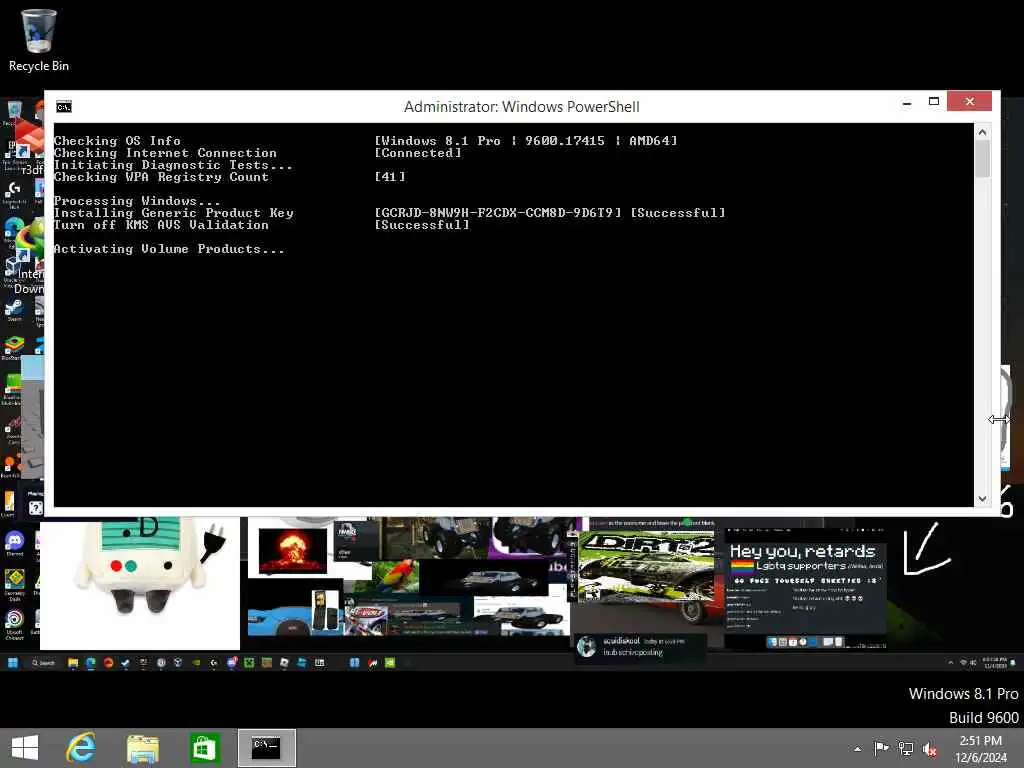Click the 'Processing Windows...' line
This screenshot has height=768, width=1024.
coord(137,200)
